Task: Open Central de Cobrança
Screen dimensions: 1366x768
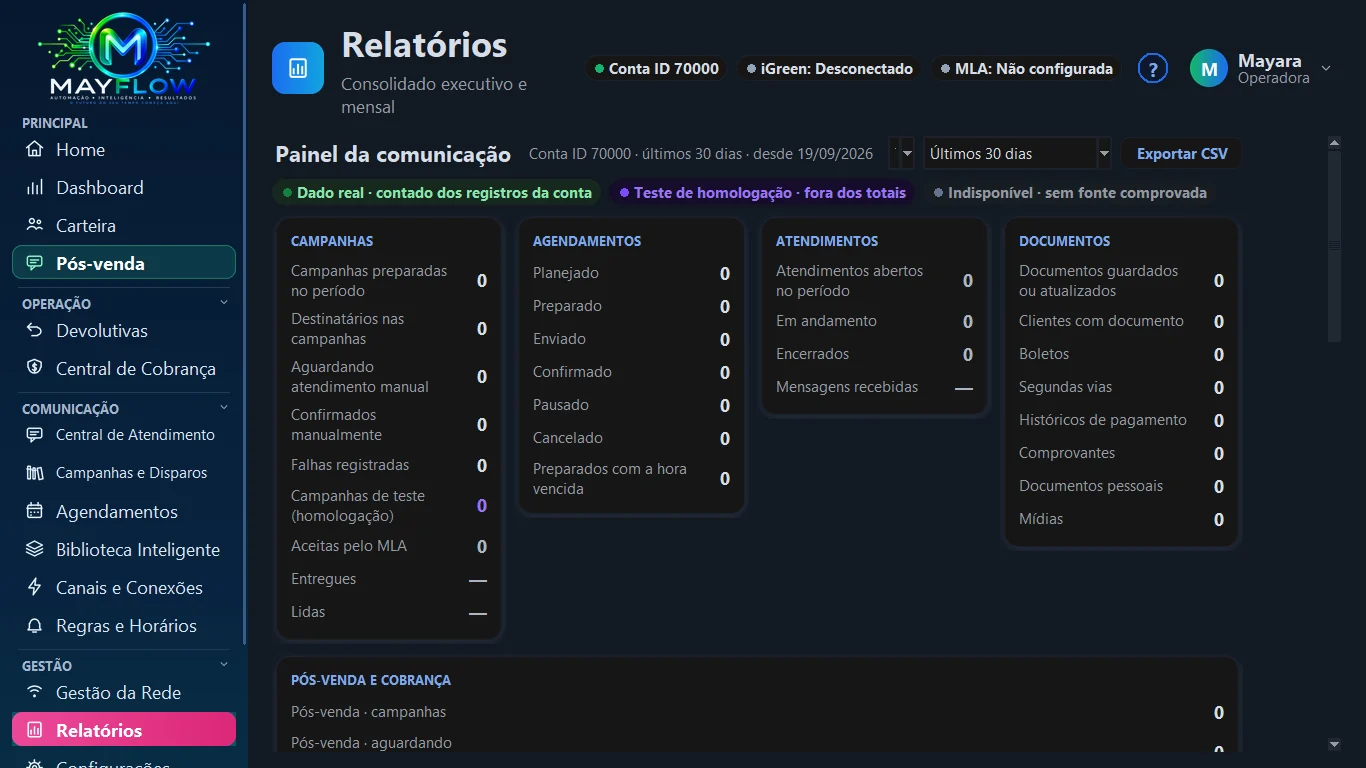Action: coord(124,369)
